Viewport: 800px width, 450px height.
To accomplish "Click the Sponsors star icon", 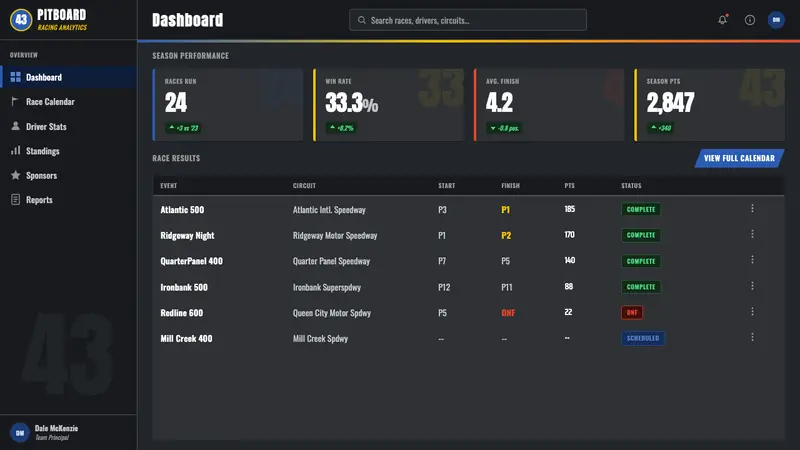I will click(x=15, y=175).
